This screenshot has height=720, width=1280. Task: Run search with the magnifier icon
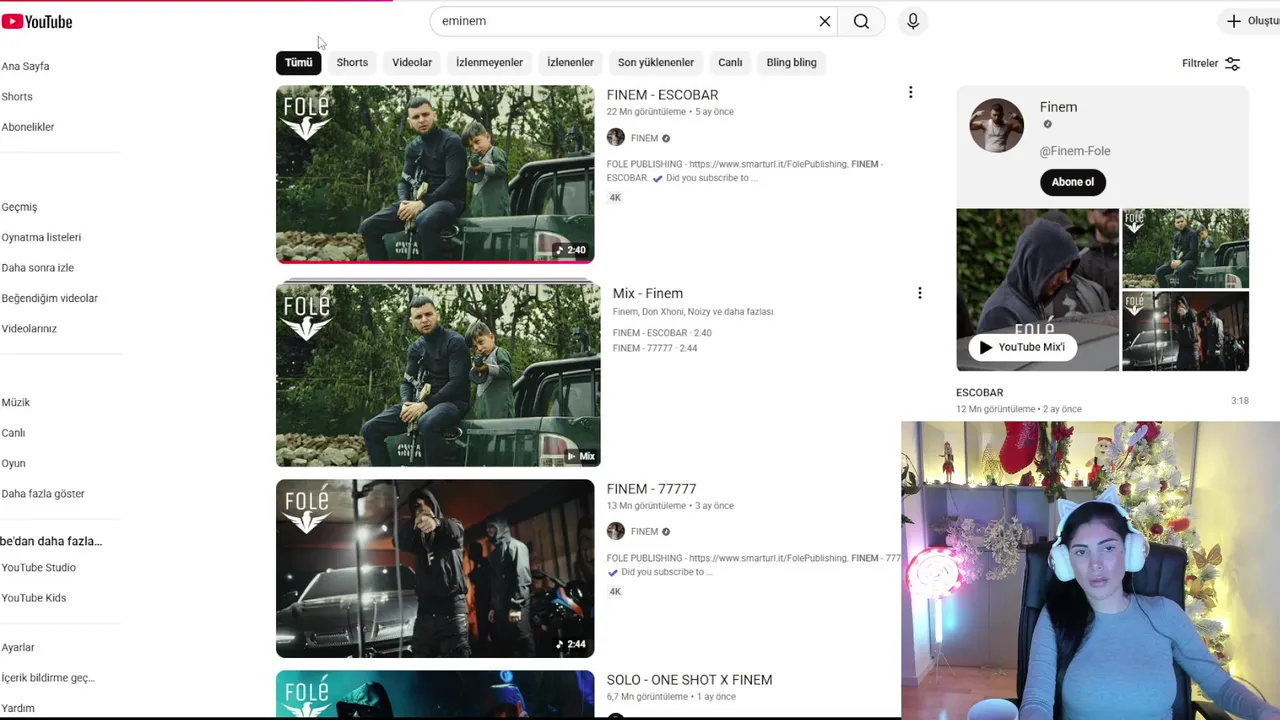[861, 21]
